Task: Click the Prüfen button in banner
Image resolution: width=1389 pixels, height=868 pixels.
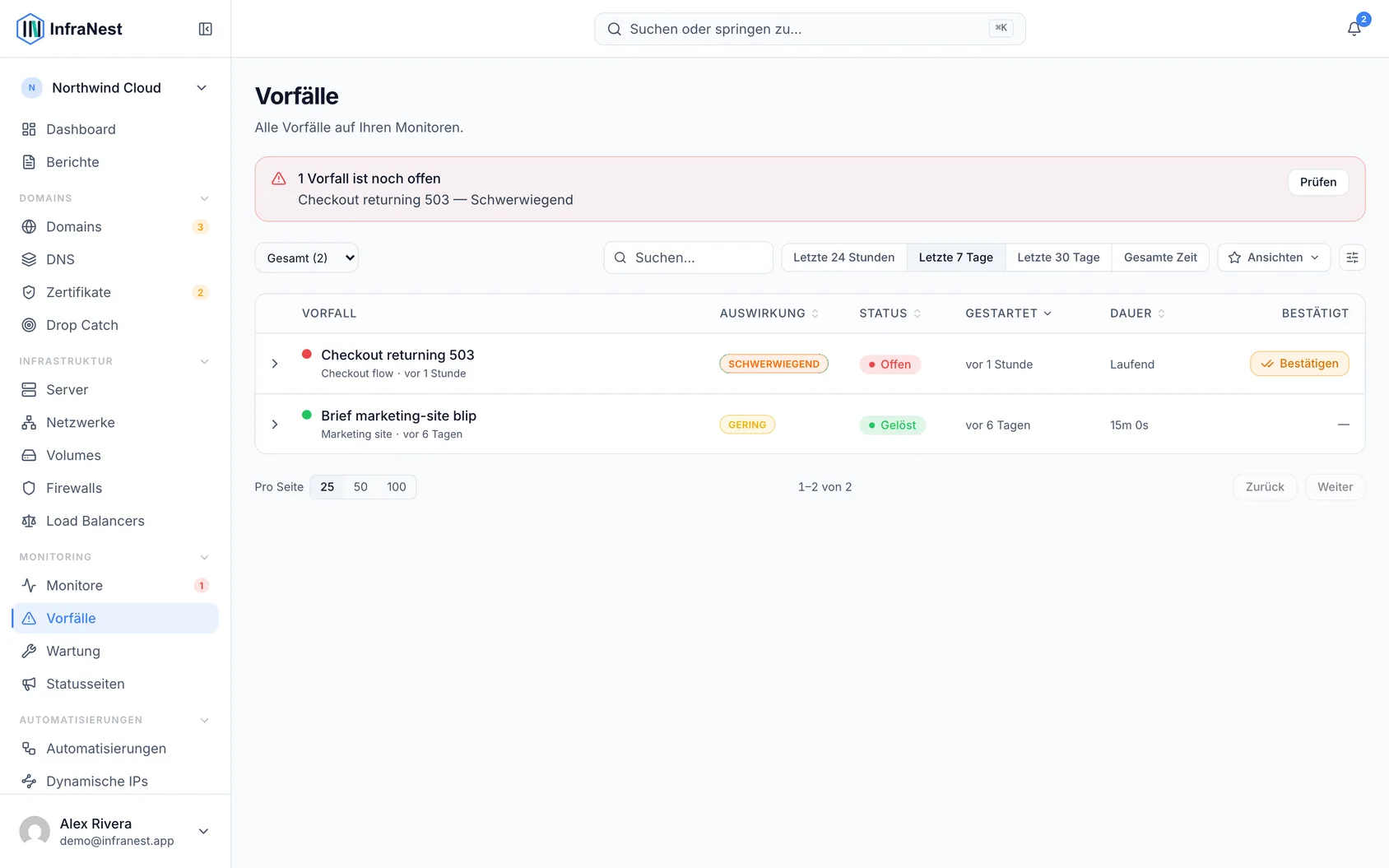Action: 1318,182
